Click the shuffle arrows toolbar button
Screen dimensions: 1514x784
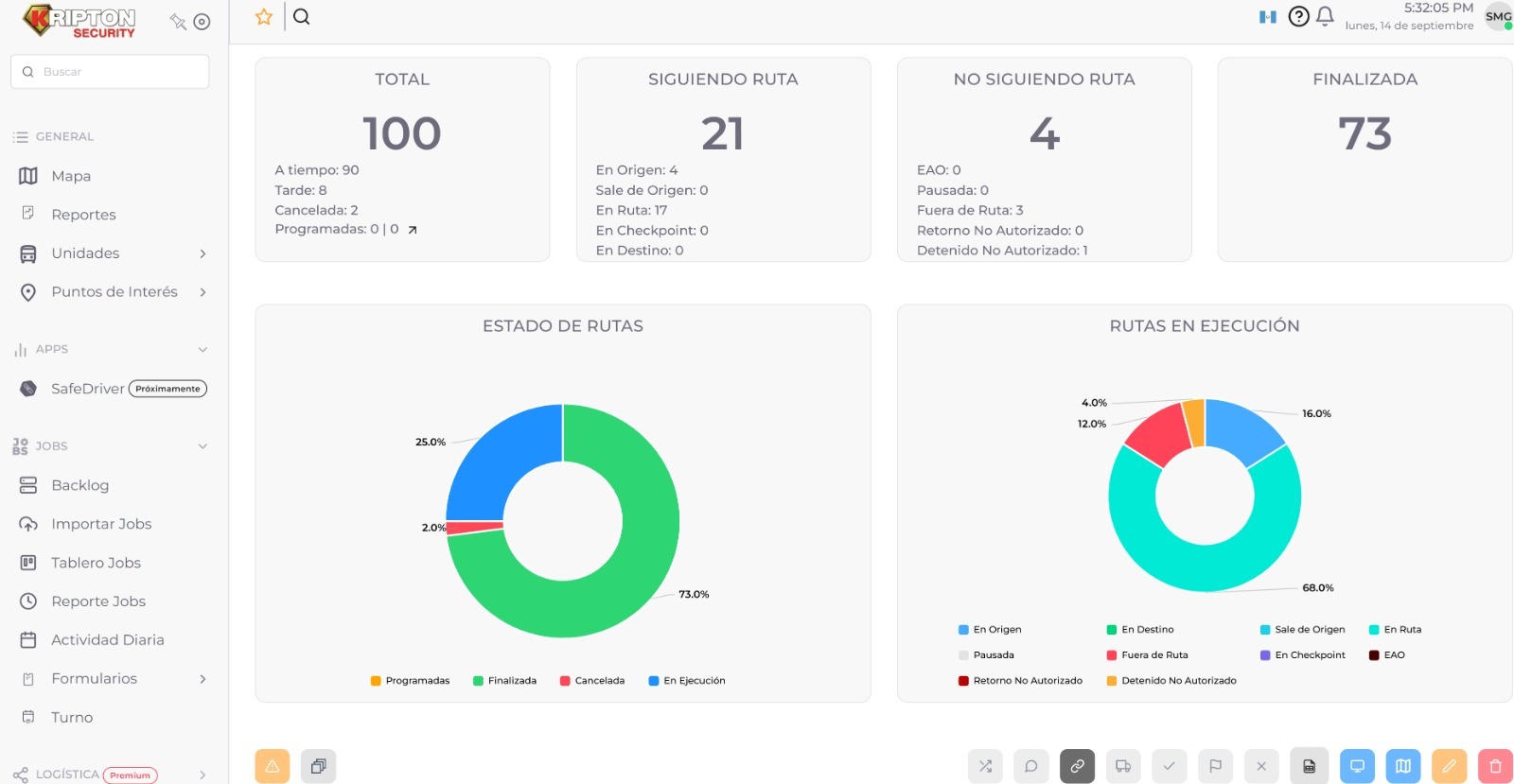985,766
